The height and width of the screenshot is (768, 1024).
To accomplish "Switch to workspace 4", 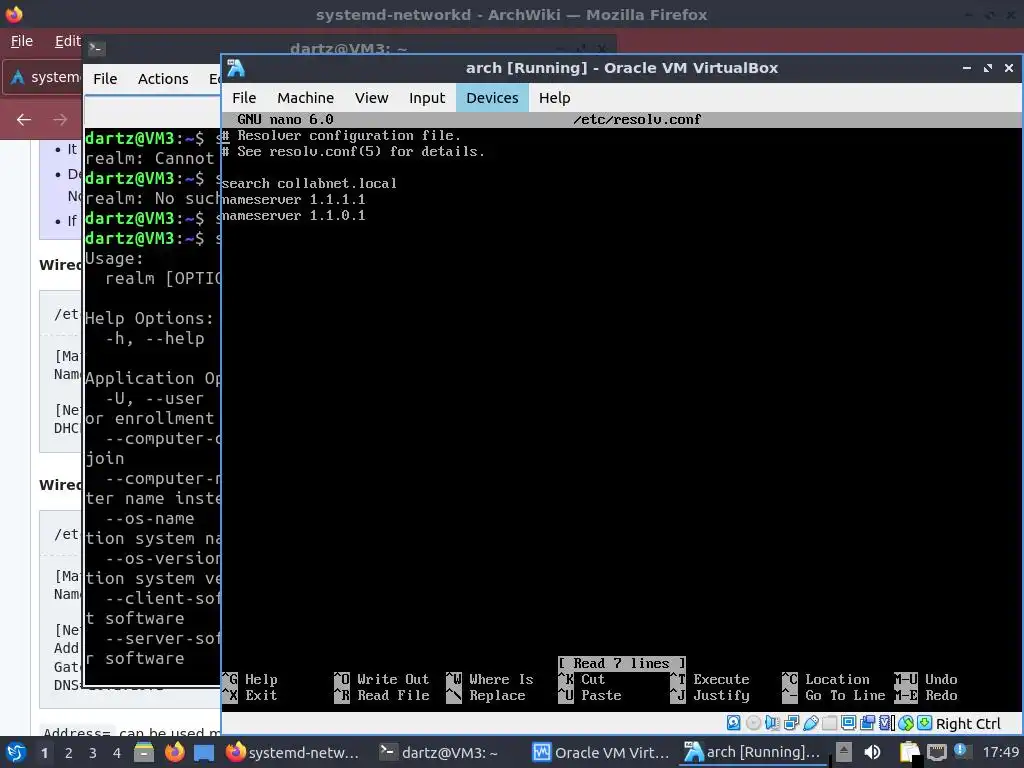I will [x=117, y=753].
